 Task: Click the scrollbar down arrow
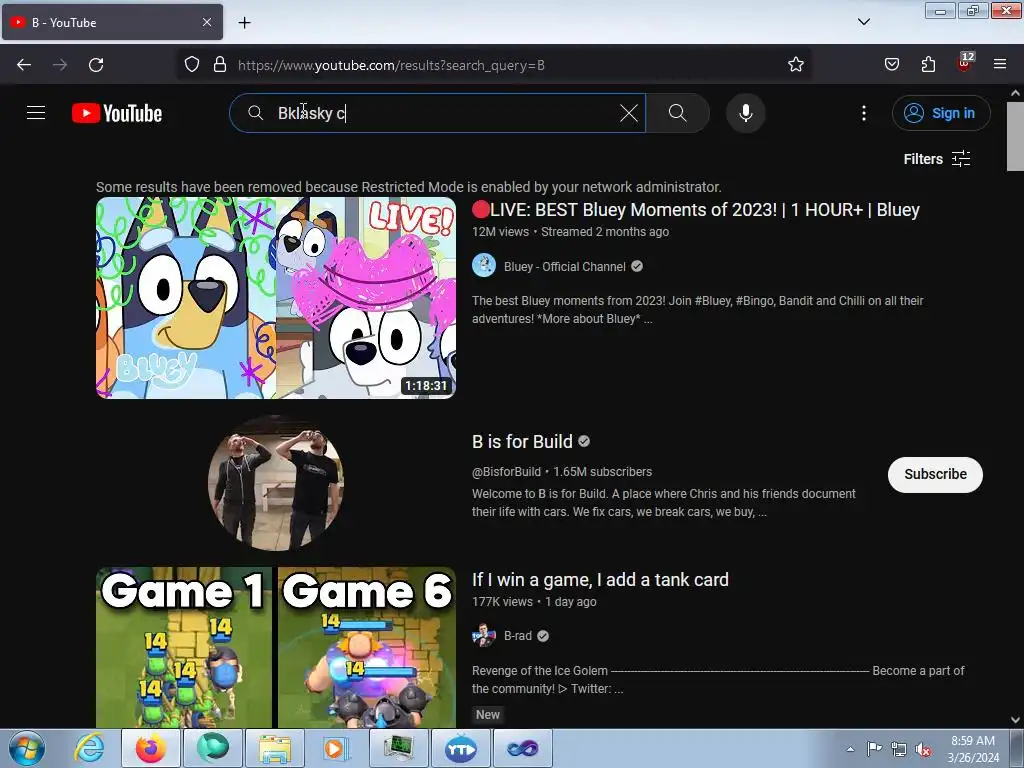click(x=1015, y=720)
